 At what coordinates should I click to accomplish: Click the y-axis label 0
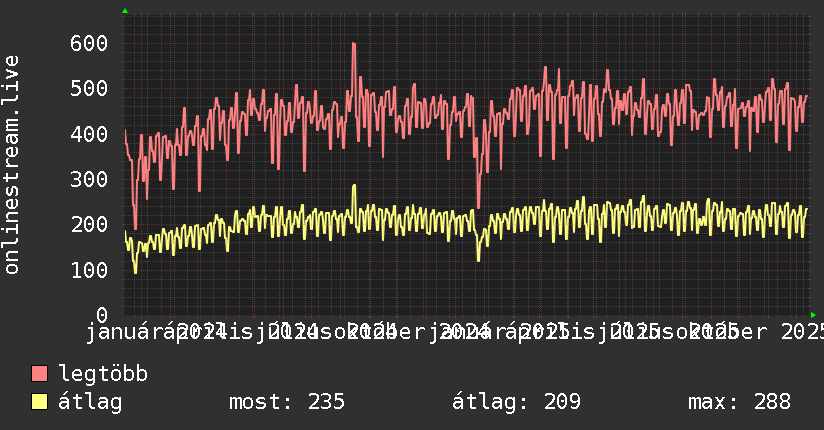102,315
